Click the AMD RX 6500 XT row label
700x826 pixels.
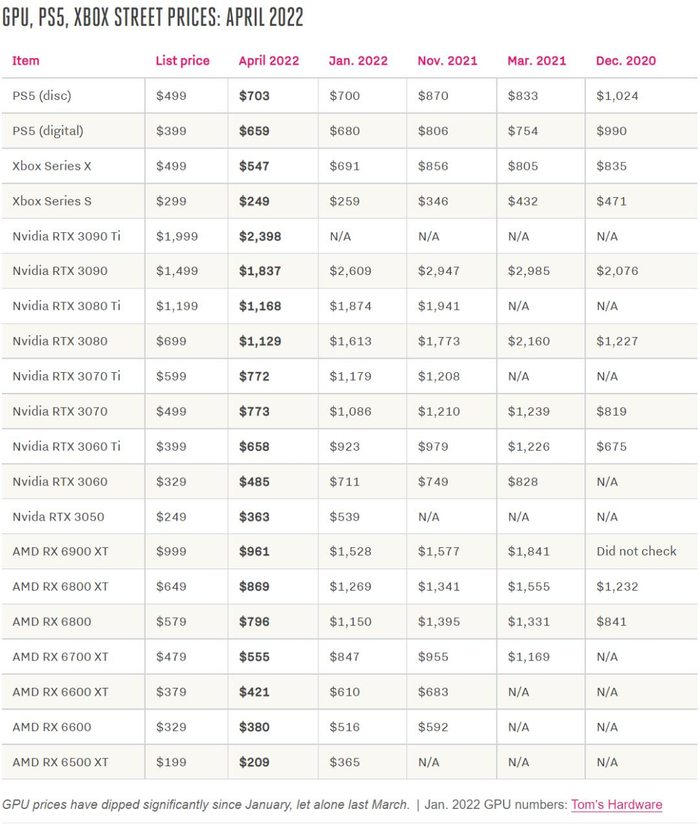click(x=60, y=762)
